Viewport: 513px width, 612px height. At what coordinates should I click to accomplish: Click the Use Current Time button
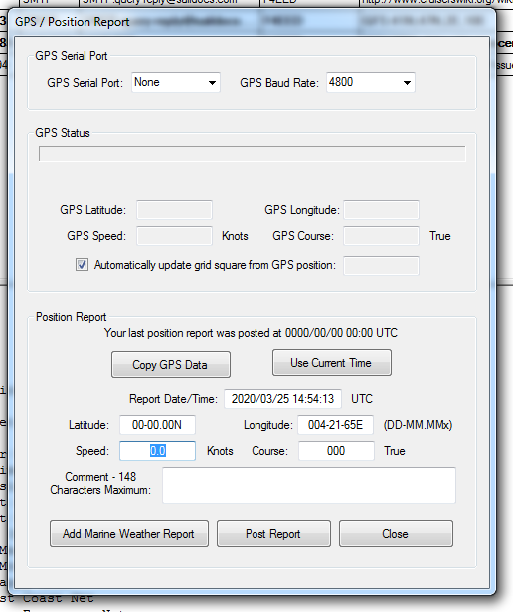point(331,363)
